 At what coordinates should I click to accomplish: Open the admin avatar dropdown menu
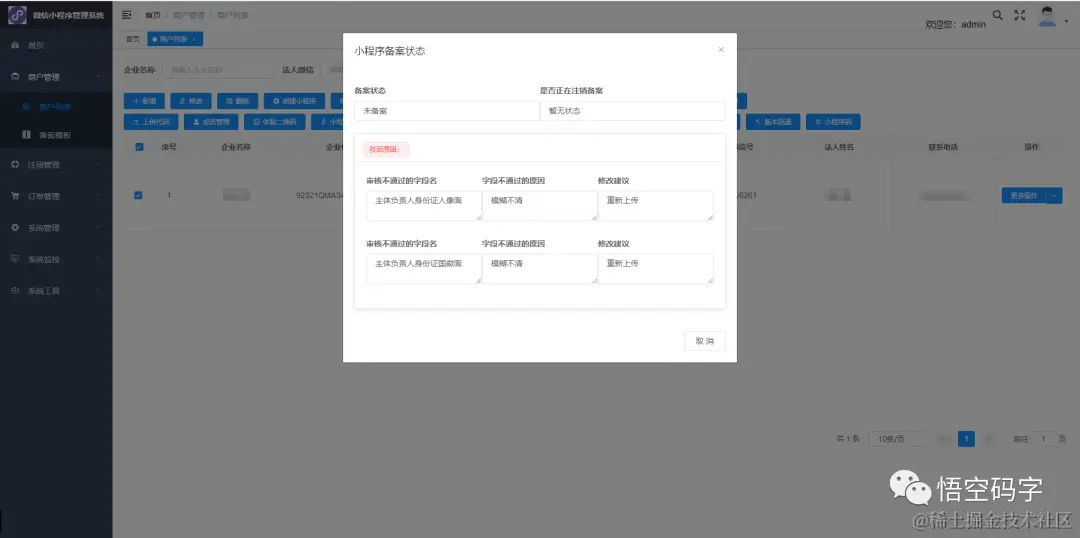pos(1048,17)
